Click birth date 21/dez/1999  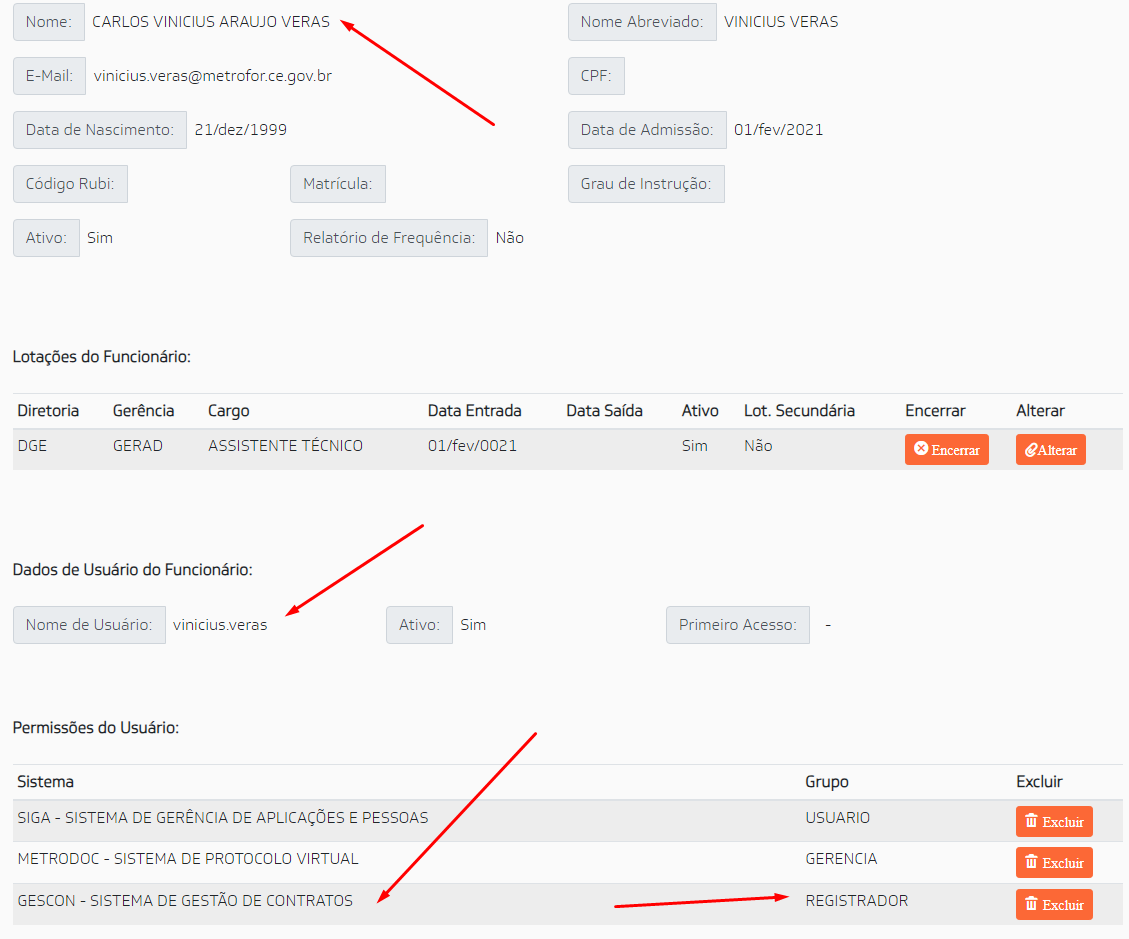(x=240, y=130)
